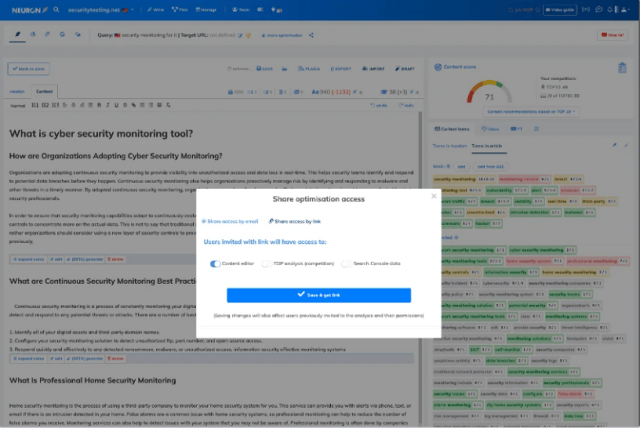This screenshot has height=428, width=640.
Task: Toggle italic formatting in editor toolbar
Action: pyautogui.click(x=108, y=105)
